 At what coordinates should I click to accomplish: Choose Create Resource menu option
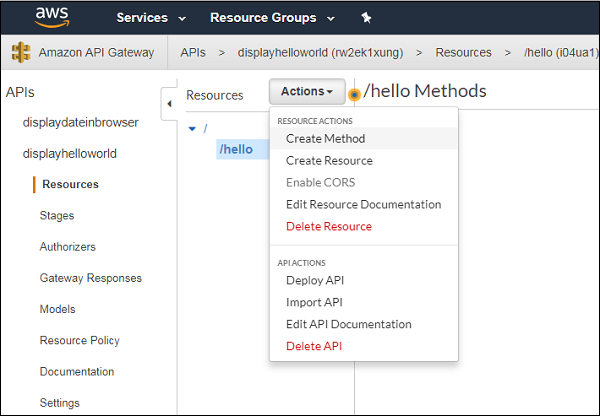click(329, 161)
